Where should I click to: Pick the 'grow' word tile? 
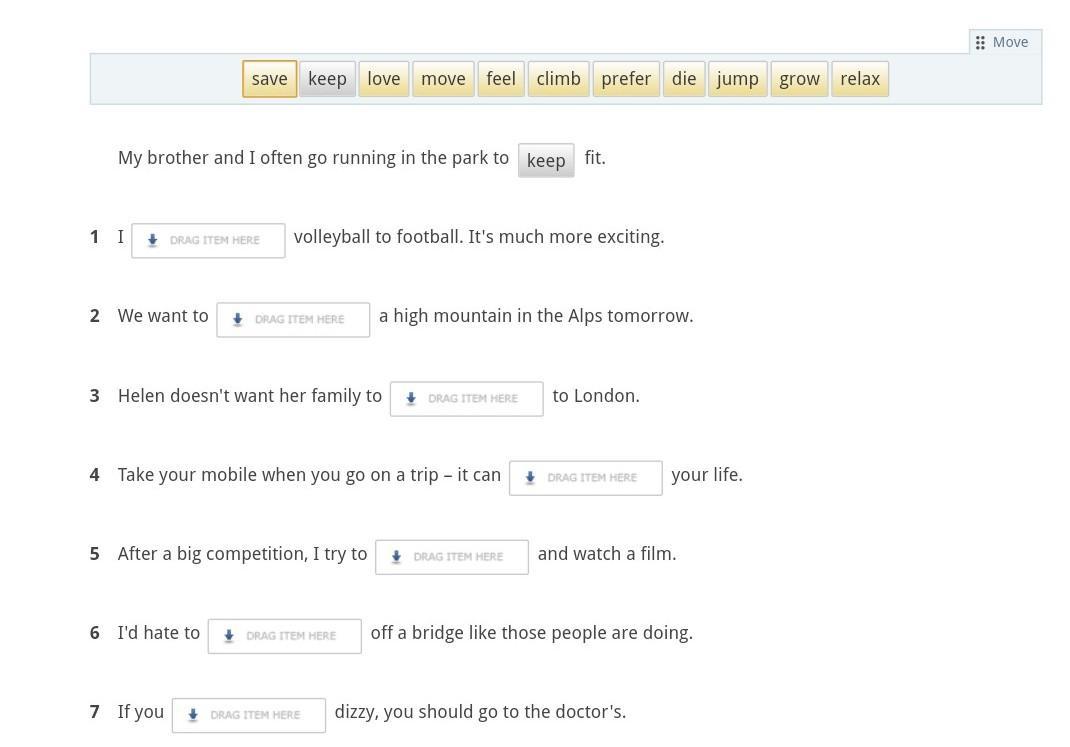799,79
